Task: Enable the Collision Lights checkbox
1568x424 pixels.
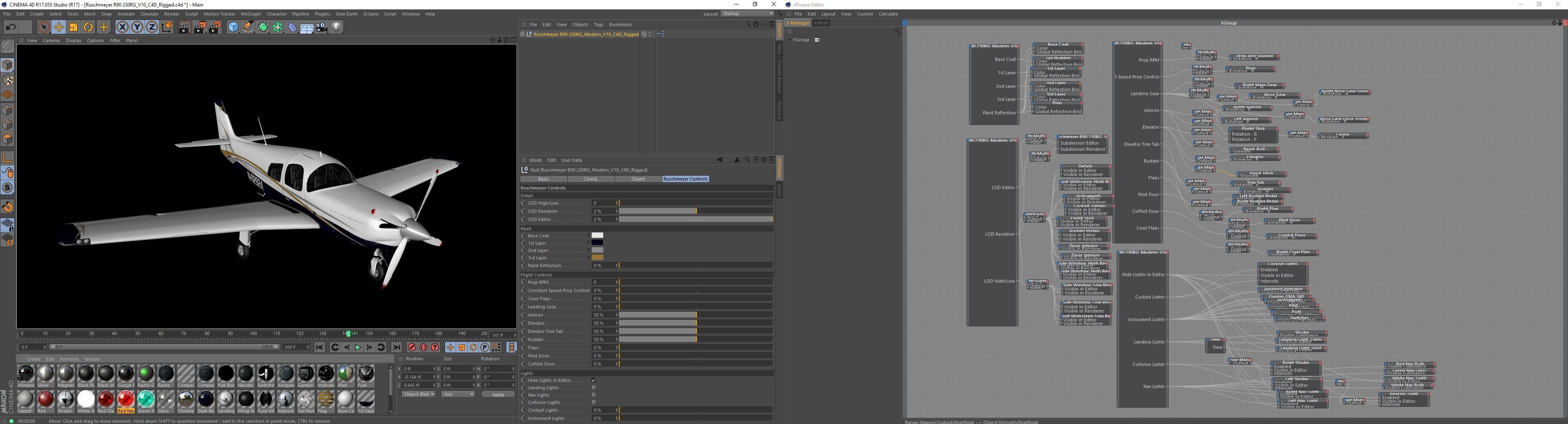Action: coord(594,402)
